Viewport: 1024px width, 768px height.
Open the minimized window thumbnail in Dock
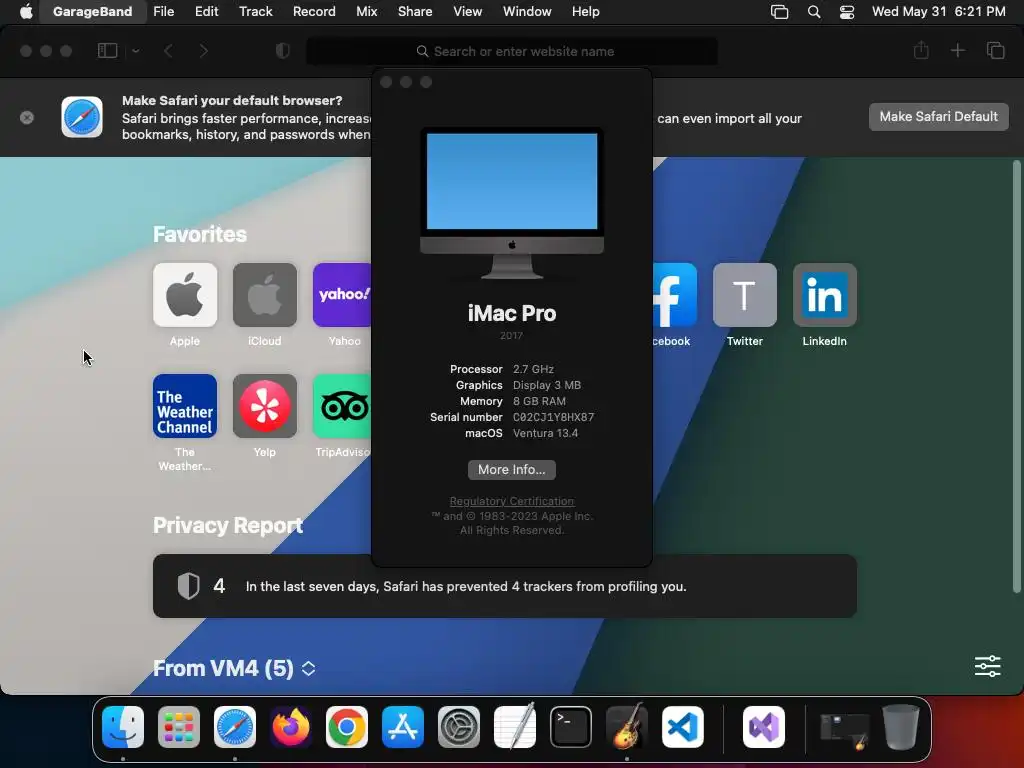click(x=844, y=730)
